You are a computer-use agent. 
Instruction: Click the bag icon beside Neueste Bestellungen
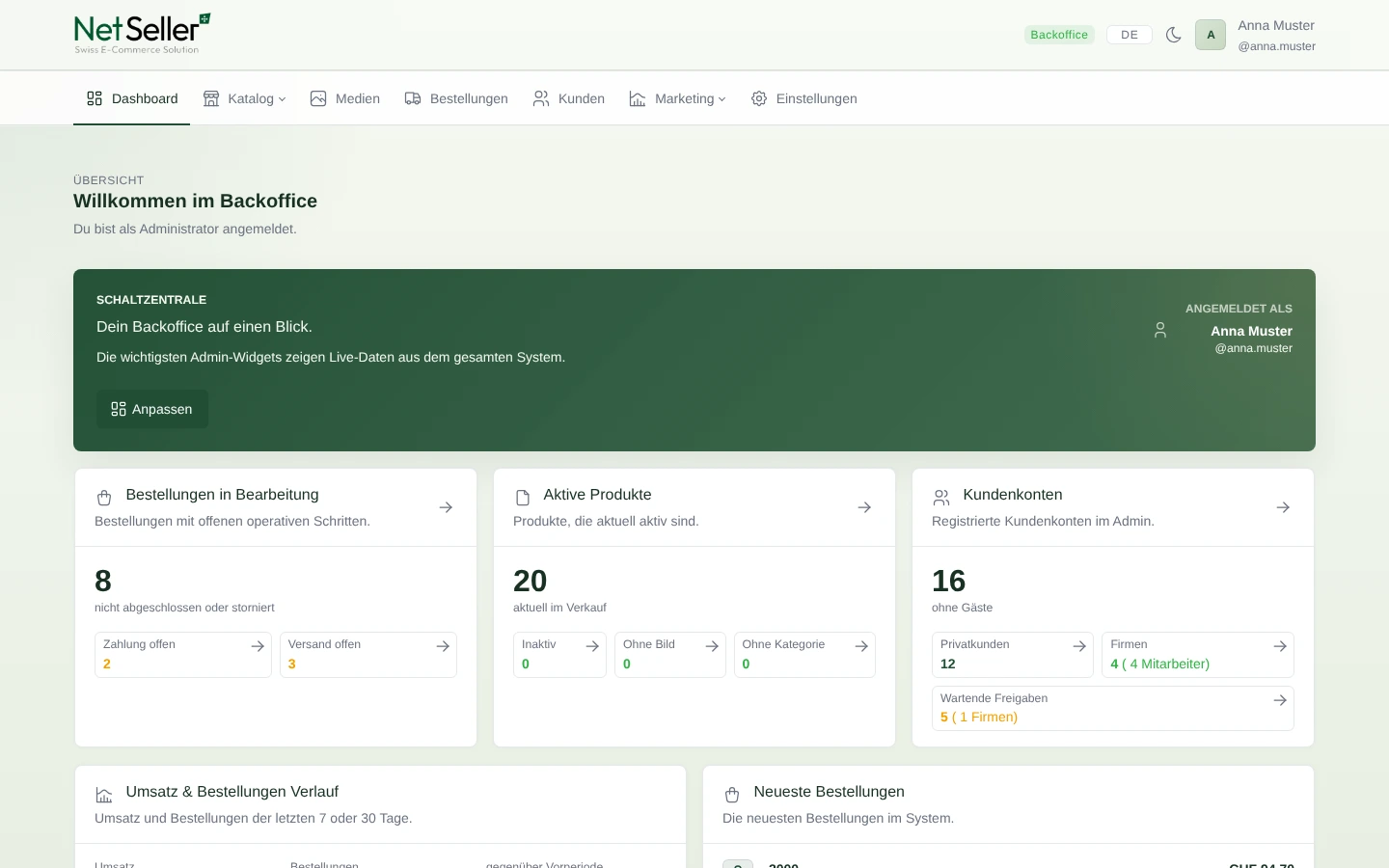pyautogui.click(x=732, y=795)
